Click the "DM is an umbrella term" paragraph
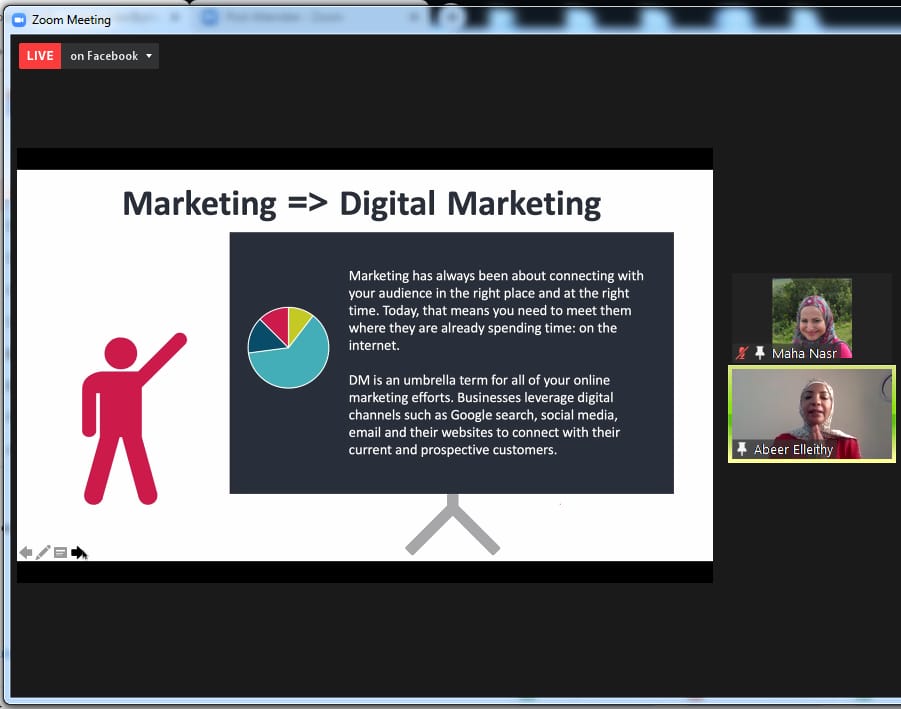Image resolution: width=901 pixels, height=709 pixels. click(485, 415)
